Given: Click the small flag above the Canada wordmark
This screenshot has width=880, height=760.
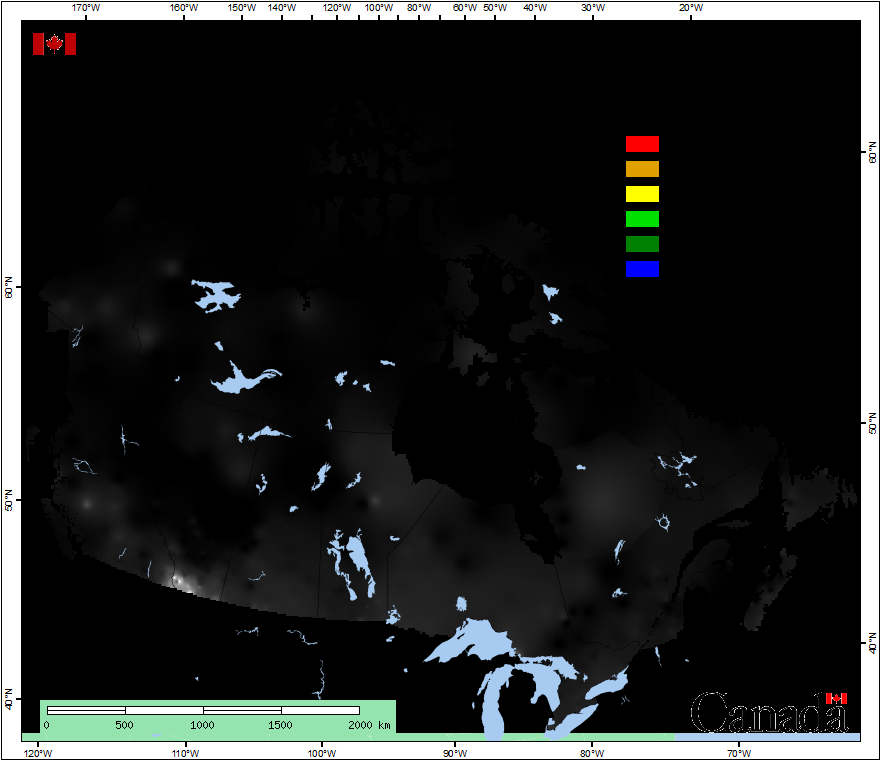Looking at the screenshot, I should pyautogui.click(x=836, y=698).
